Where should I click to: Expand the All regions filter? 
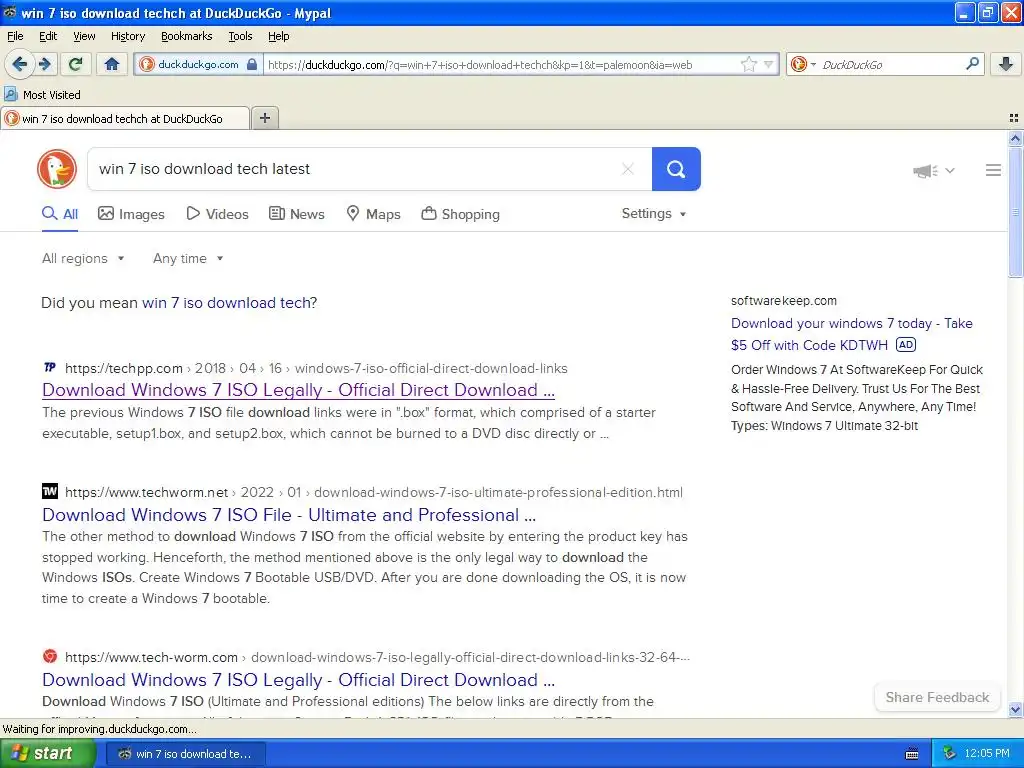coord(83,259)
